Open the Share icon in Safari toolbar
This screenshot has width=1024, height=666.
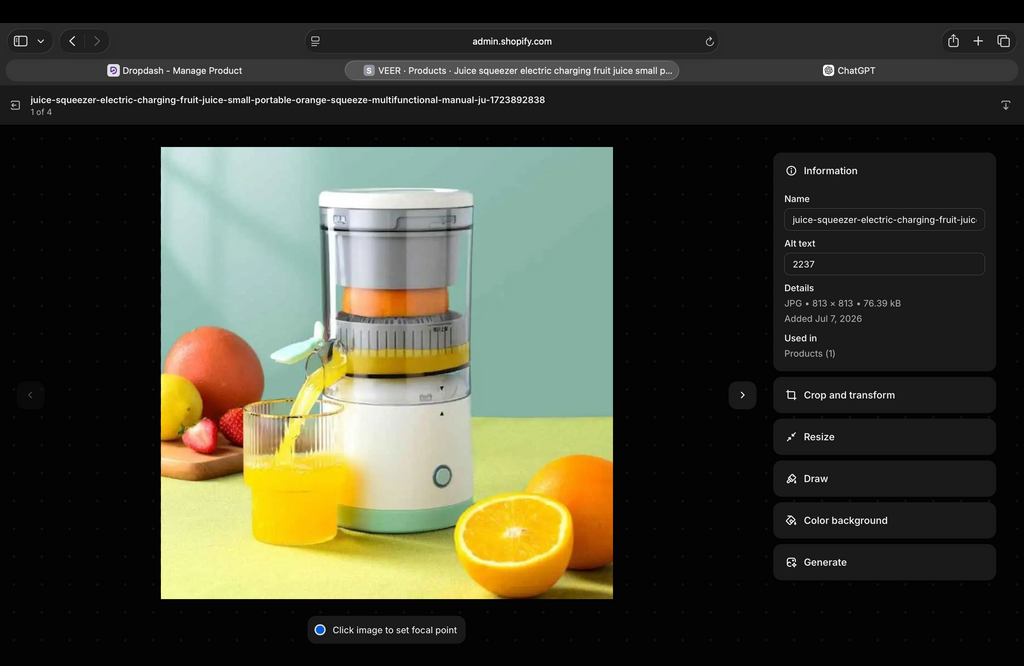click(x=953, y=41)
